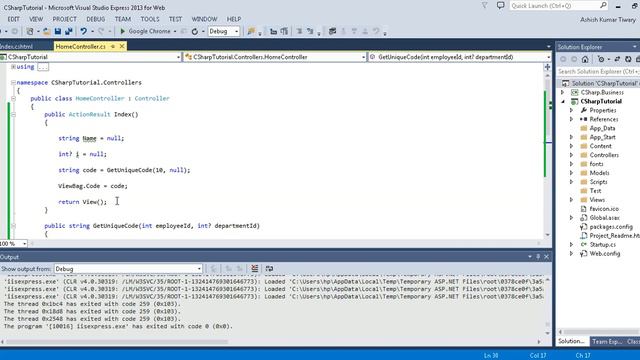Click the Find in Files icon
The height and width of the screenshot is (360, 640).
(x=251, y=31)
